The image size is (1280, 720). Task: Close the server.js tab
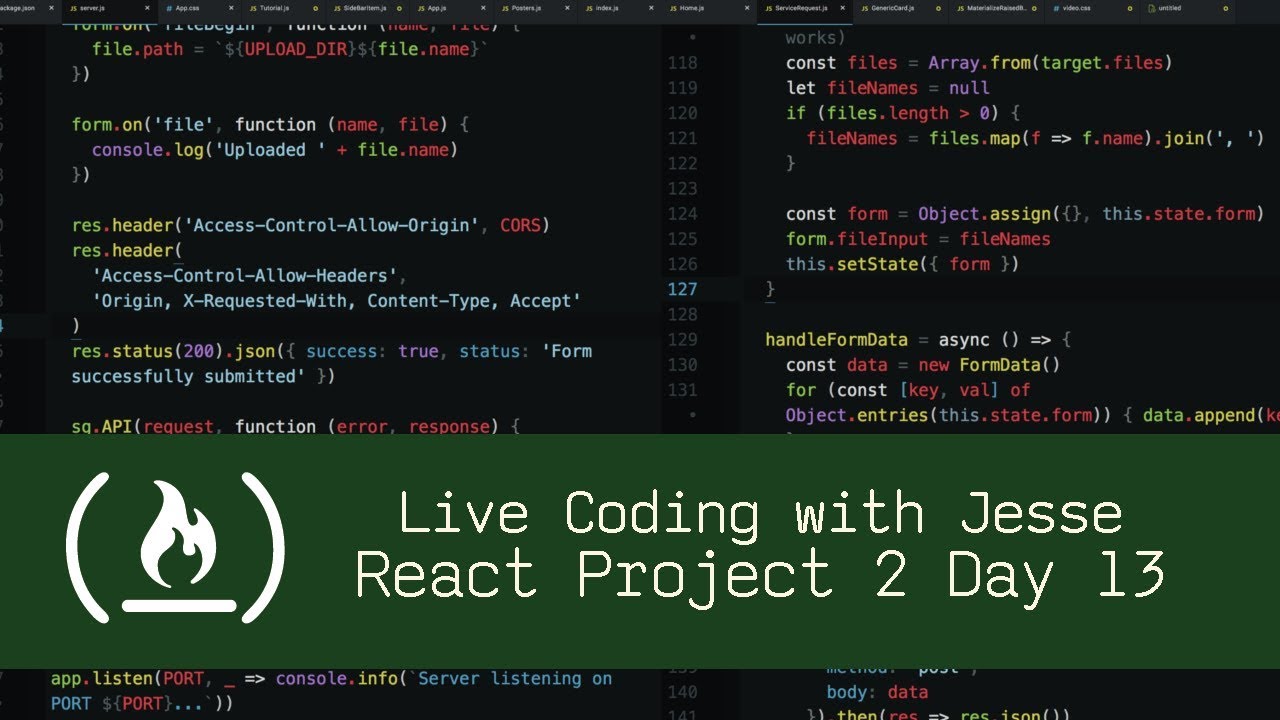point(147,8)
